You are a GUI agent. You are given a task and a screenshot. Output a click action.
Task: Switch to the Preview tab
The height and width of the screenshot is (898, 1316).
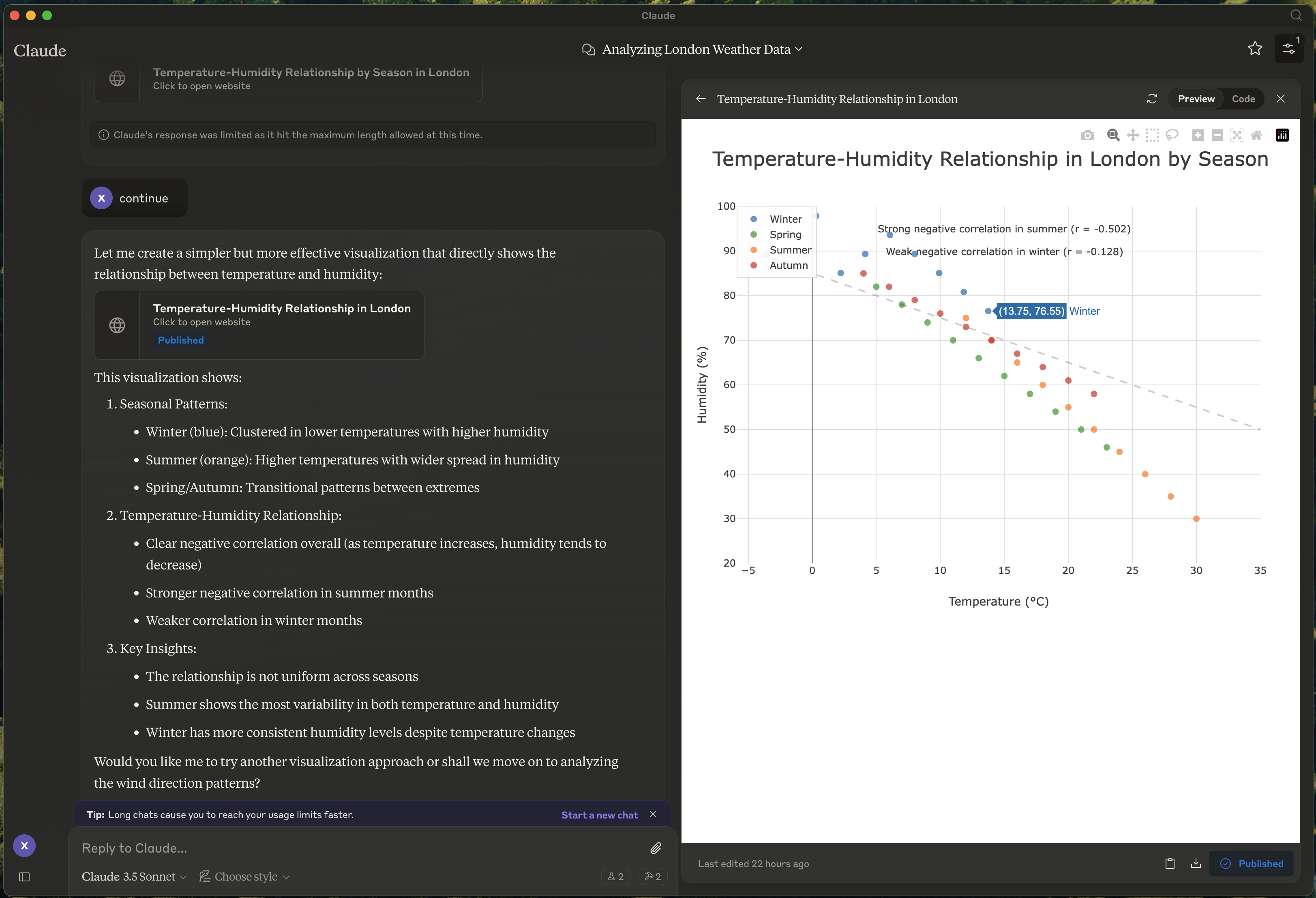tap(1196, 99)
